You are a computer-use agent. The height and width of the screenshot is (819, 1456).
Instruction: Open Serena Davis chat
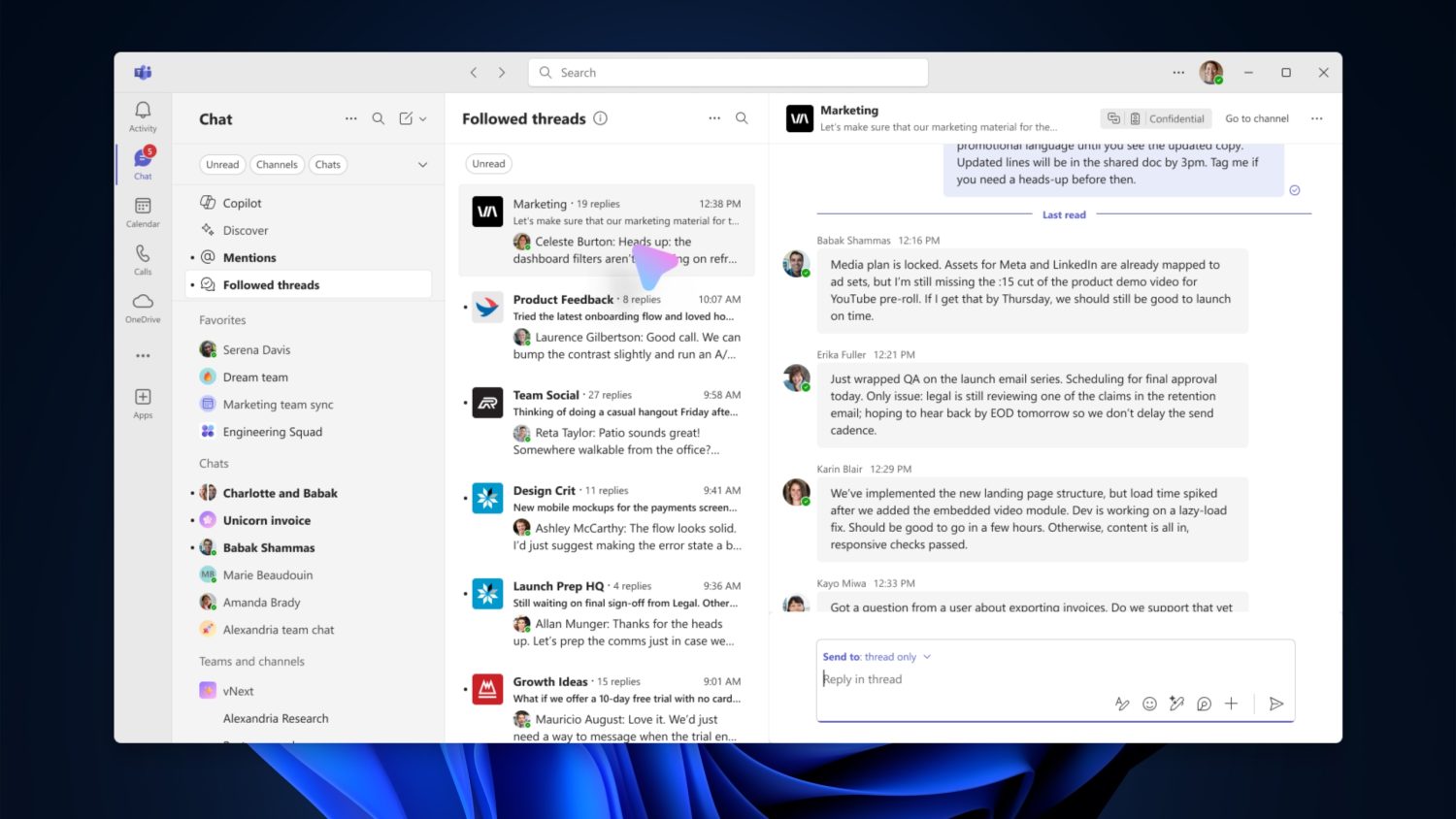308,349
